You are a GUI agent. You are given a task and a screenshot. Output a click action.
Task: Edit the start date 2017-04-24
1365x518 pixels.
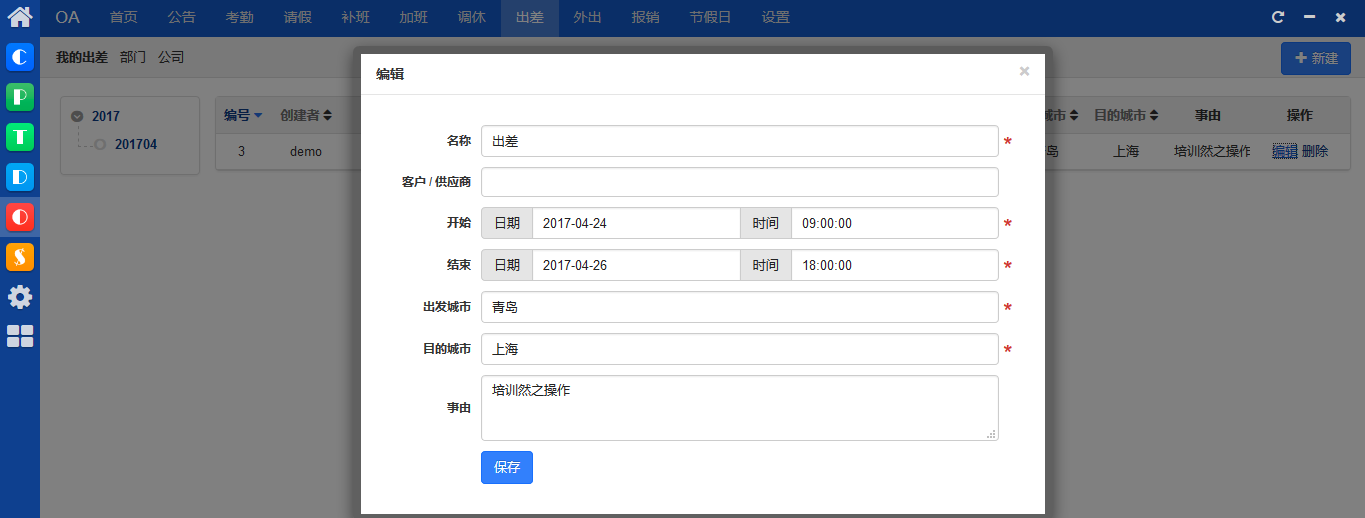pos(636,223)
